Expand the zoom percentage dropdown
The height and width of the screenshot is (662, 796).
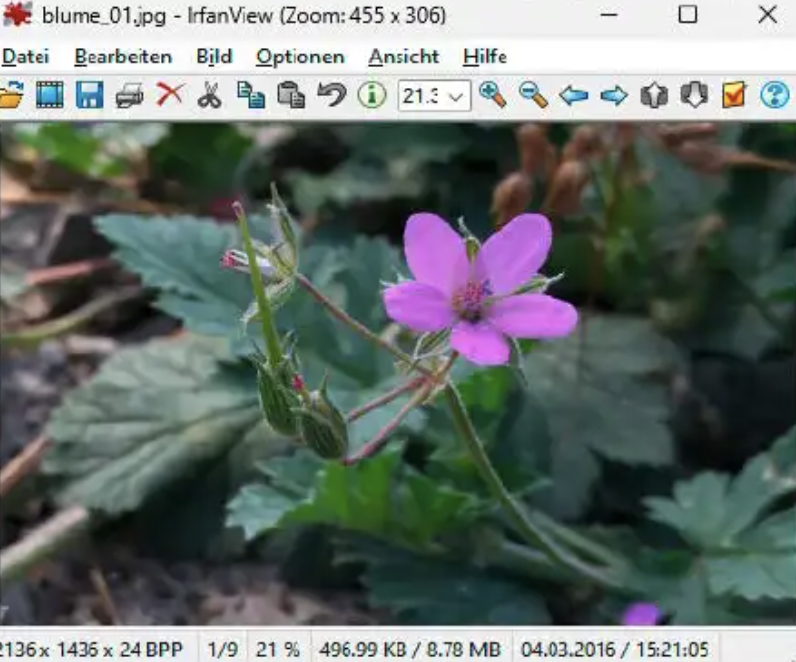coord(457,97)
